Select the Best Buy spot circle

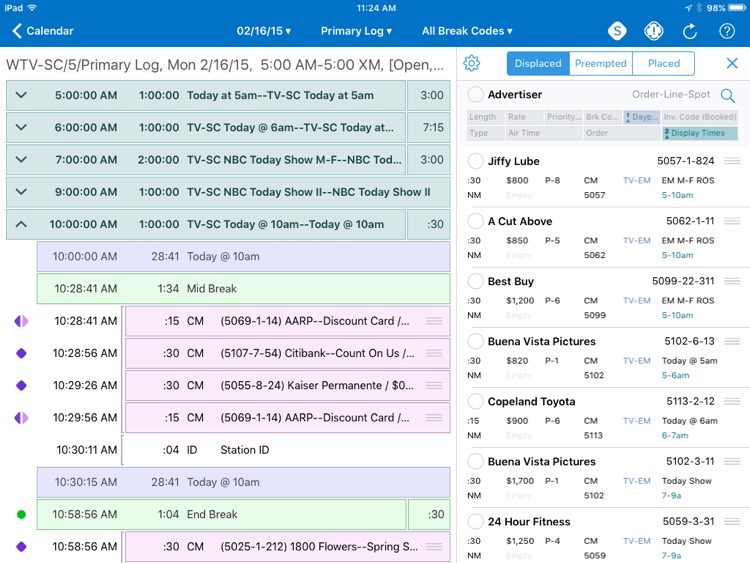click(475, 281)
